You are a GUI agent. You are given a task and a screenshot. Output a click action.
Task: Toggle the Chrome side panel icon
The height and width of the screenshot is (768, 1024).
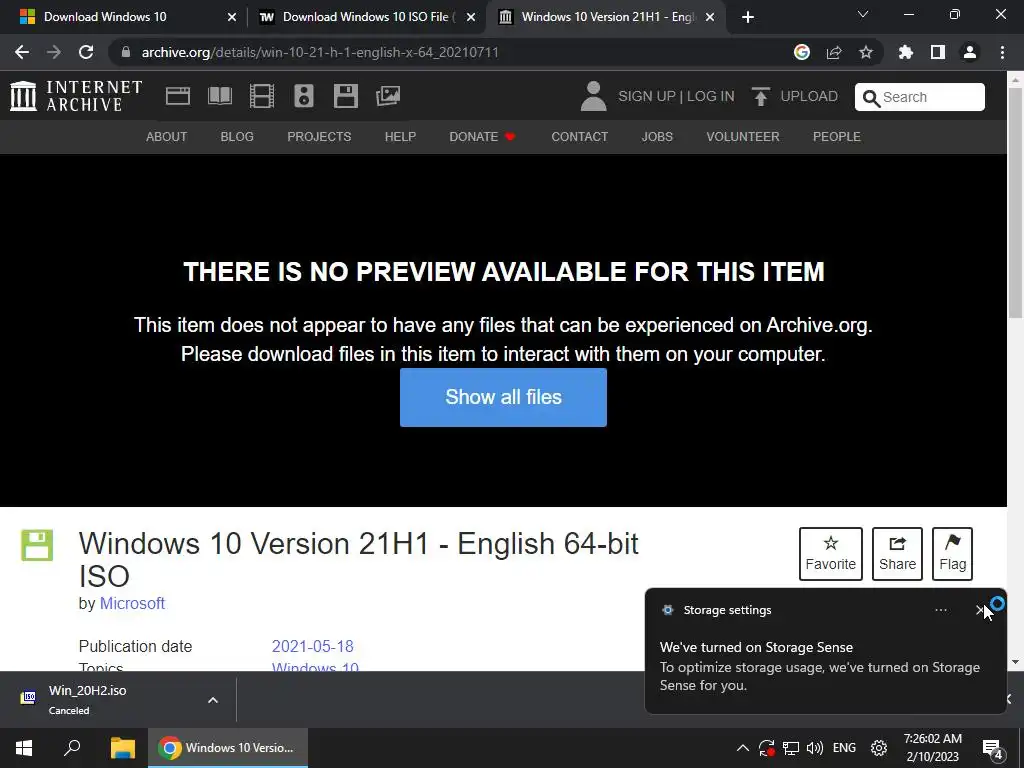click(x=938, y=52)
